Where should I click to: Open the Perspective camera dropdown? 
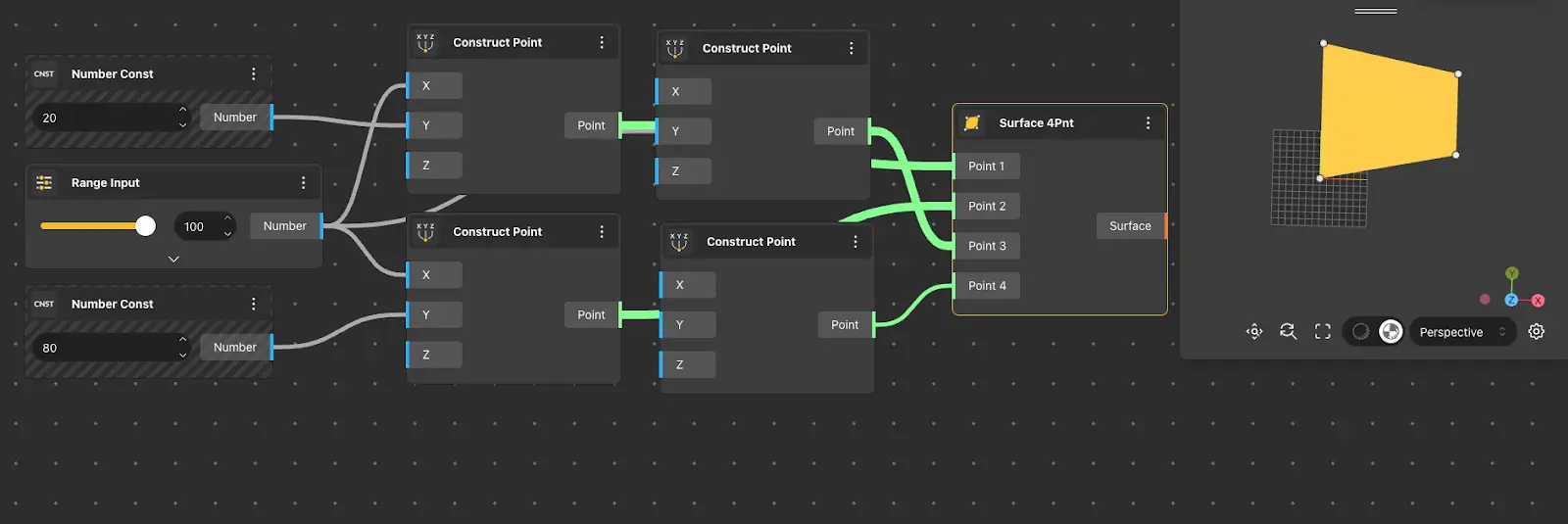point(1462,332)
